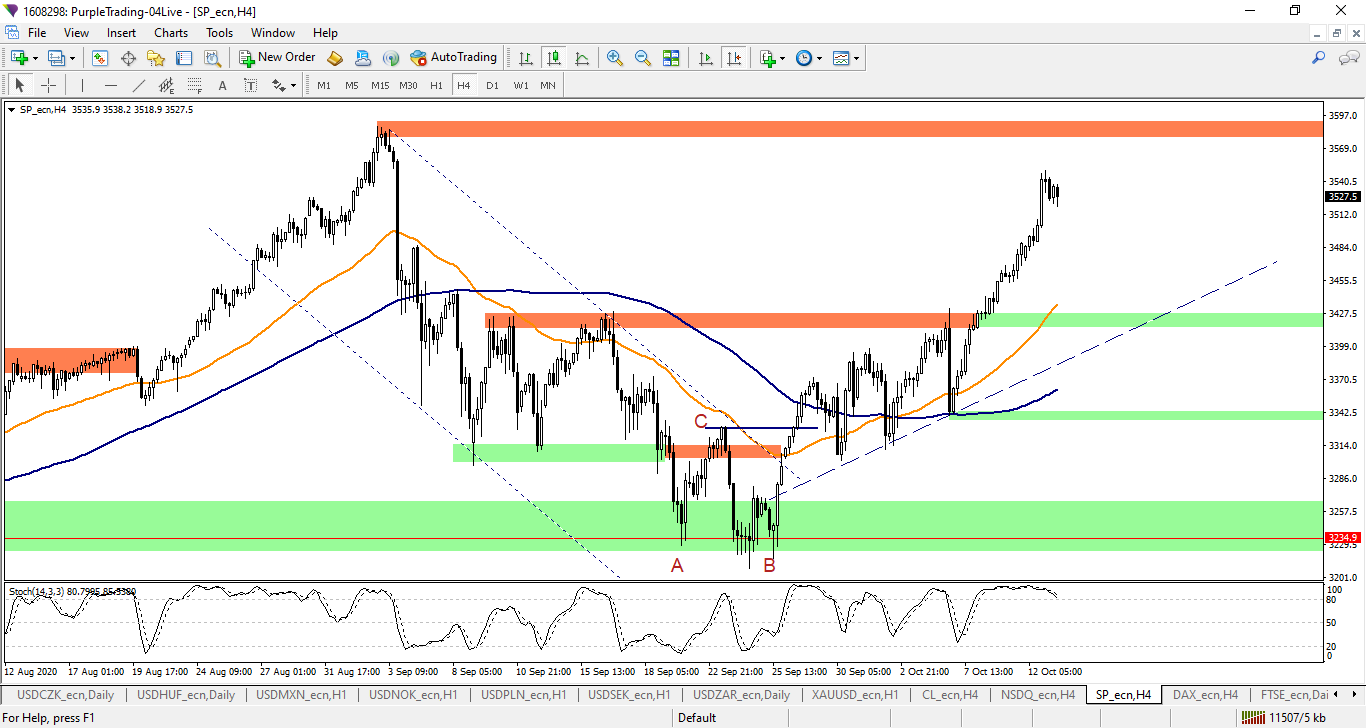Viewport: 1366px width, 728px height.
Task: Open the File menu
Action: pyautogui.click(x=37, y=33)
